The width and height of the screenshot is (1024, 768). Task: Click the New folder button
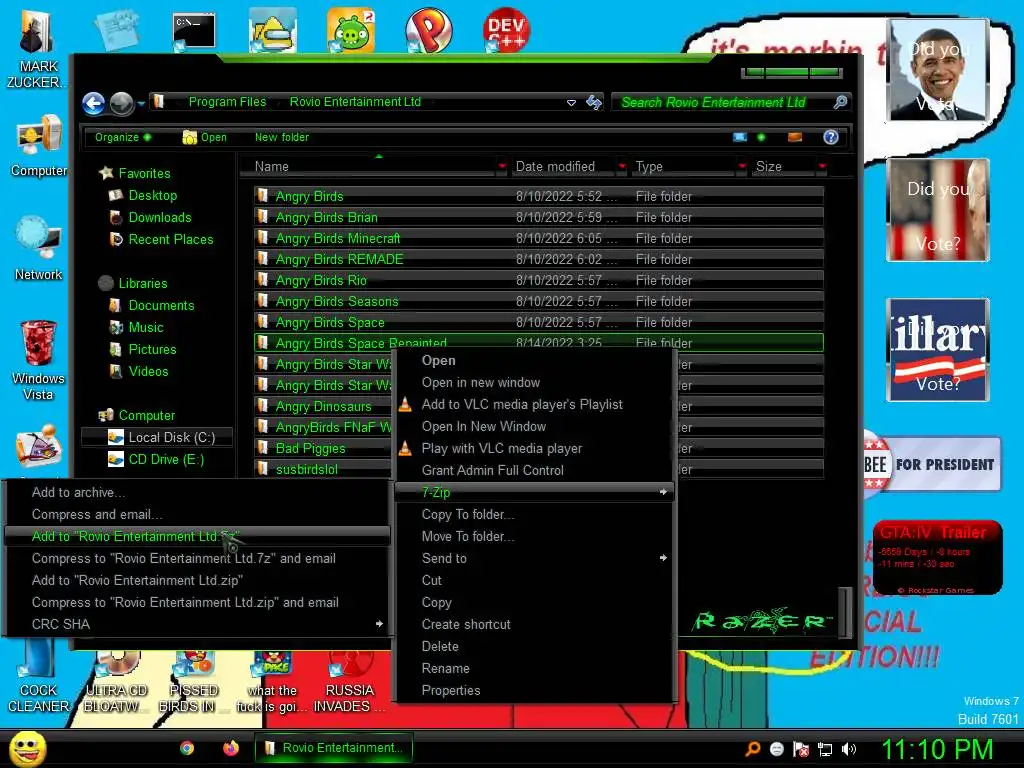[281, 137]
